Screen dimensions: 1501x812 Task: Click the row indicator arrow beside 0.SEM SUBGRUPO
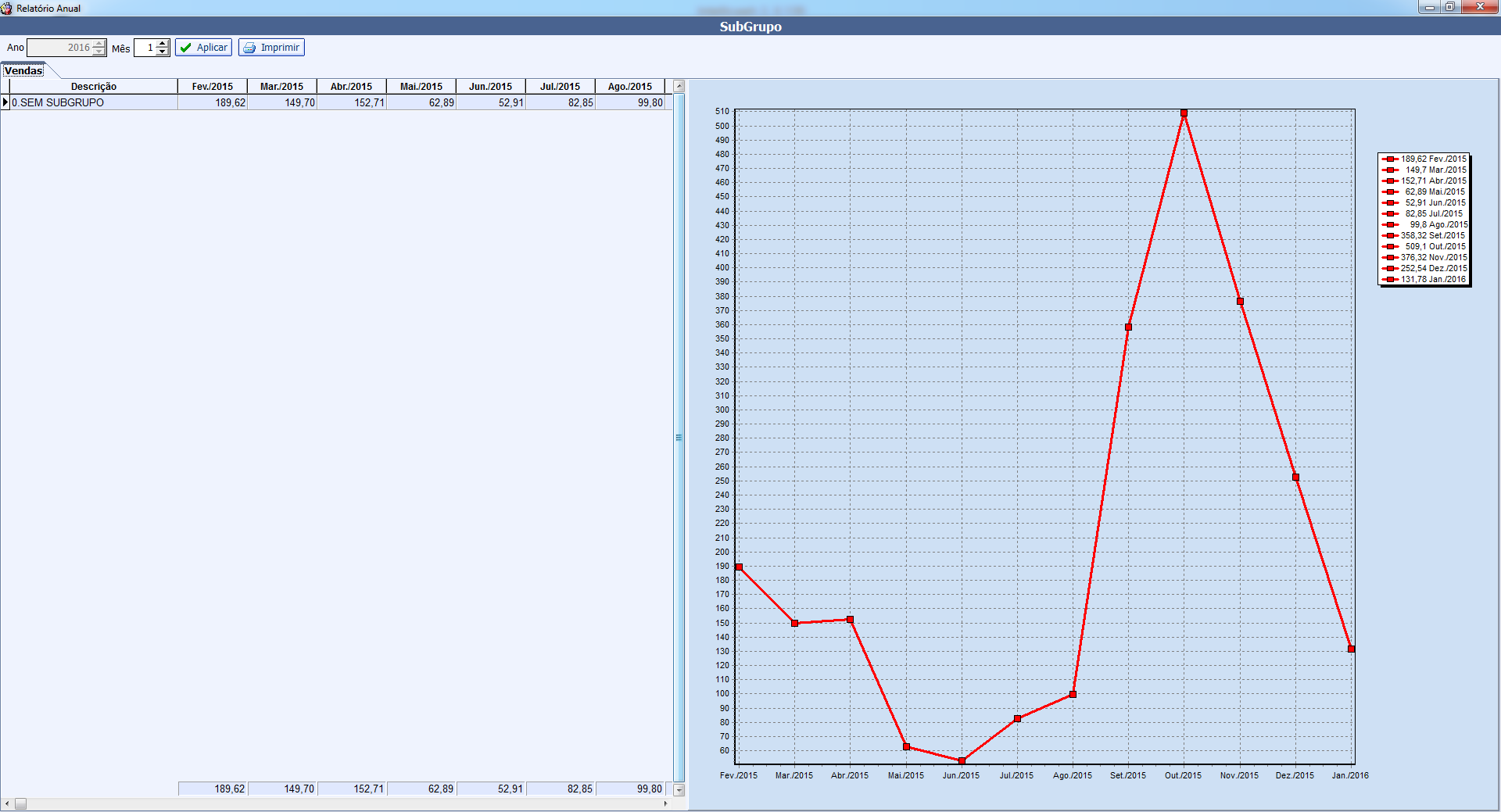pyautogui.click(x=5, y=102)
